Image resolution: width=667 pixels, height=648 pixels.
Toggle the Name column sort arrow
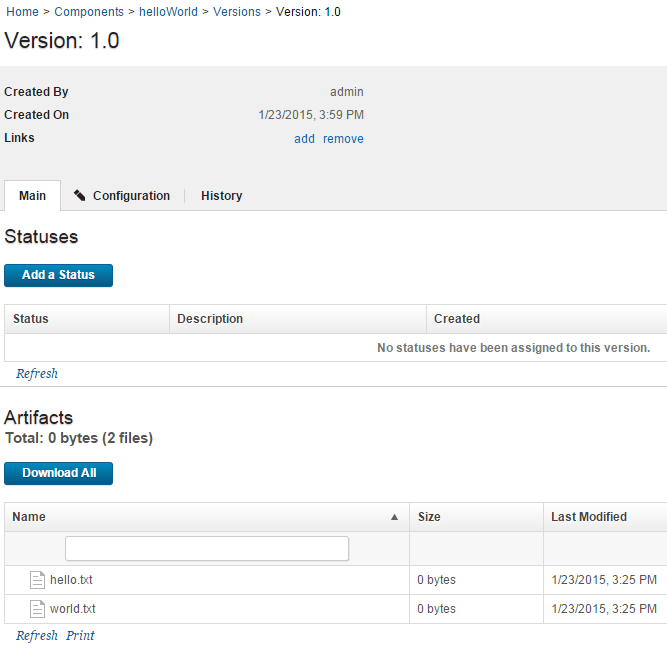tap(394, 517)
